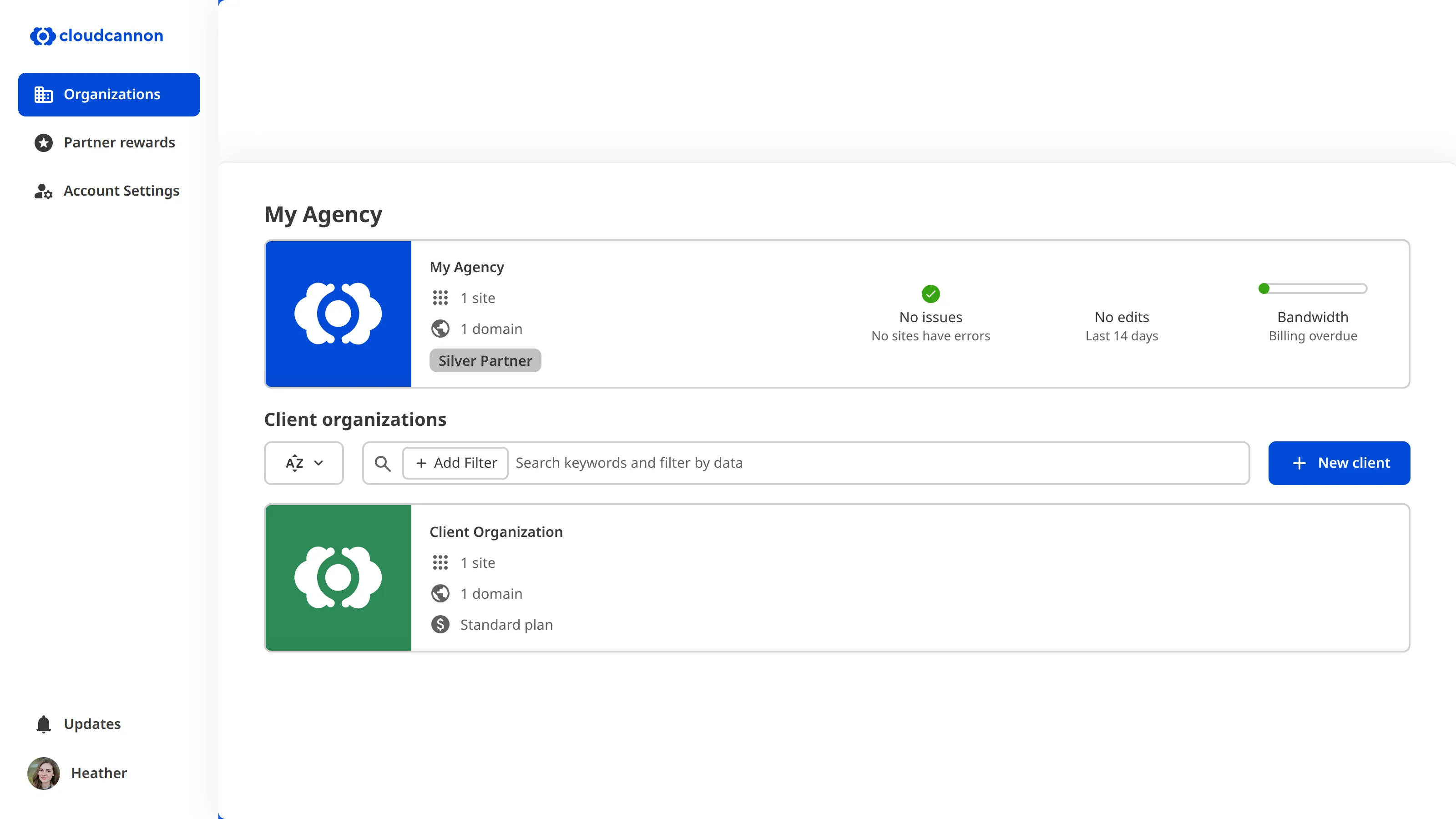Open Heather's profile avatar
The width and height of the screenshot is (1456, 819).
coord(43,773)
